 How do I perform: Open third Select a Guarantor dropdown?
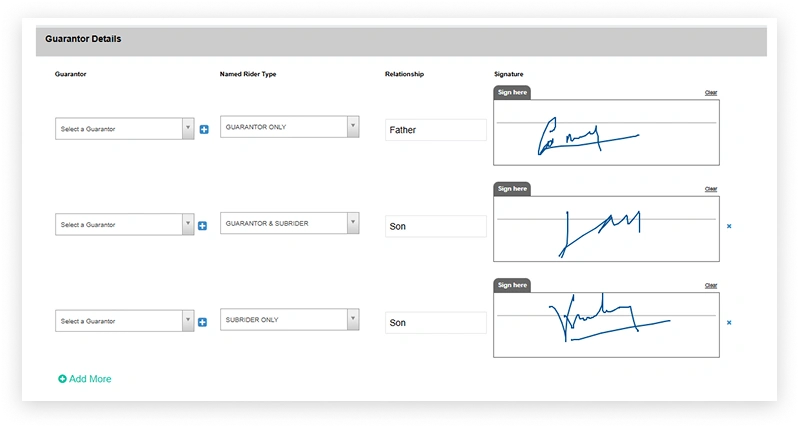[x=125, y=321]
